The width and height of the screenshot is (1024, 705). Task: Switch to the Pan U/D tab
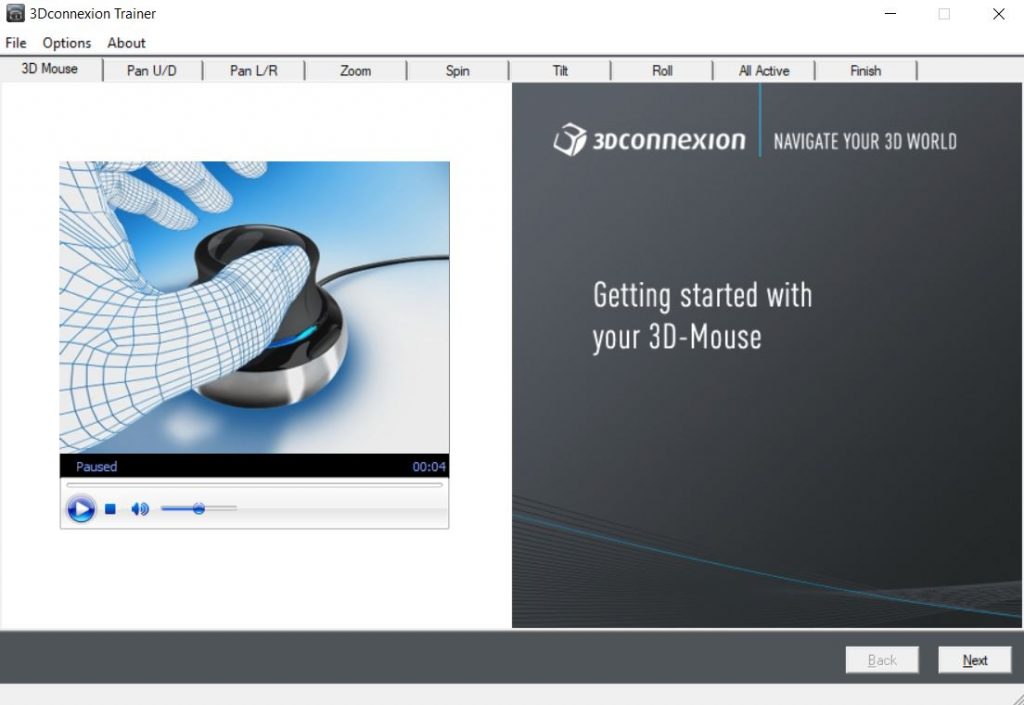coord(152,70)
